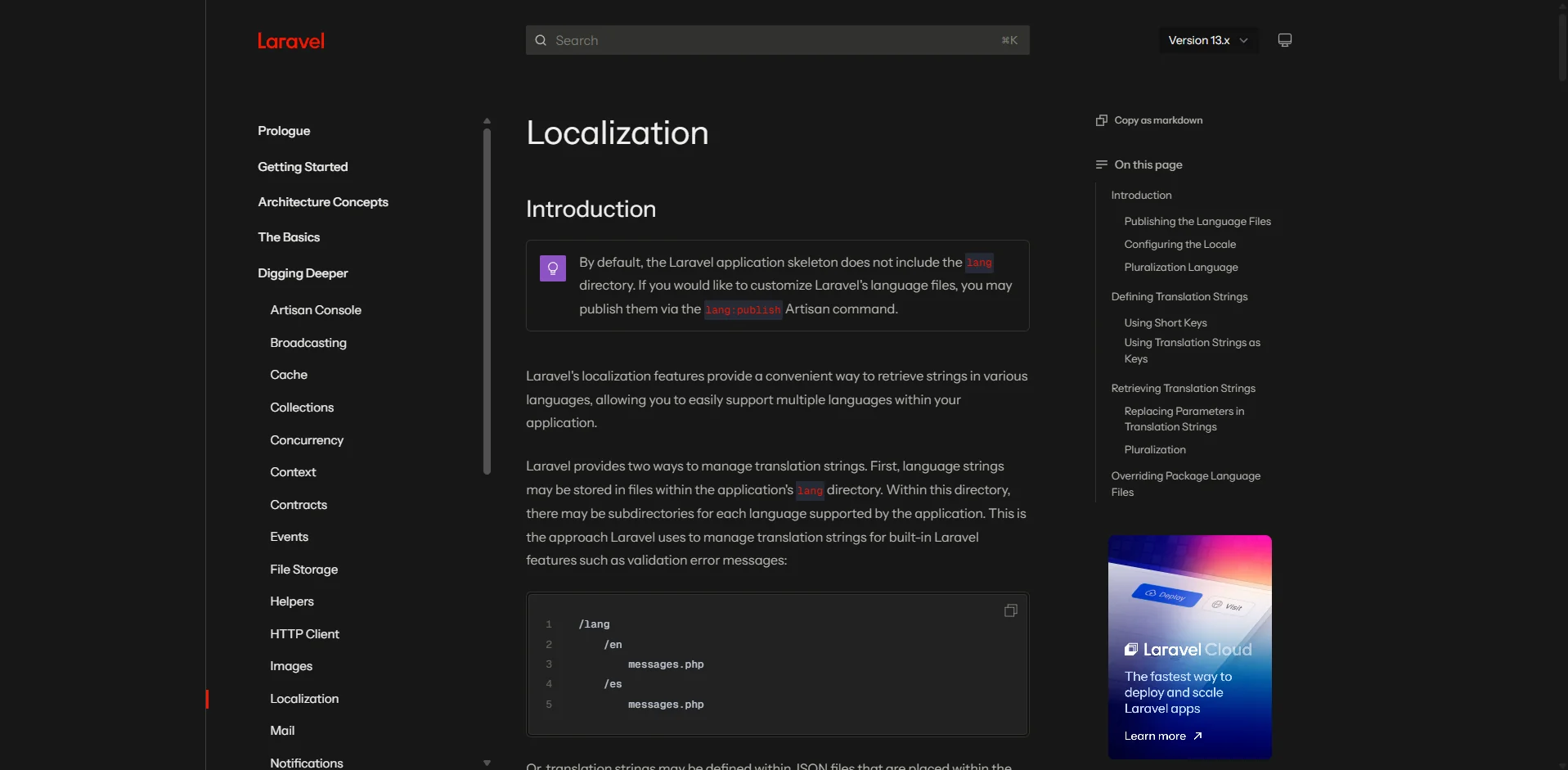Click the Introduction heading
Screen dimensions: 1568x770
[591, 209]
